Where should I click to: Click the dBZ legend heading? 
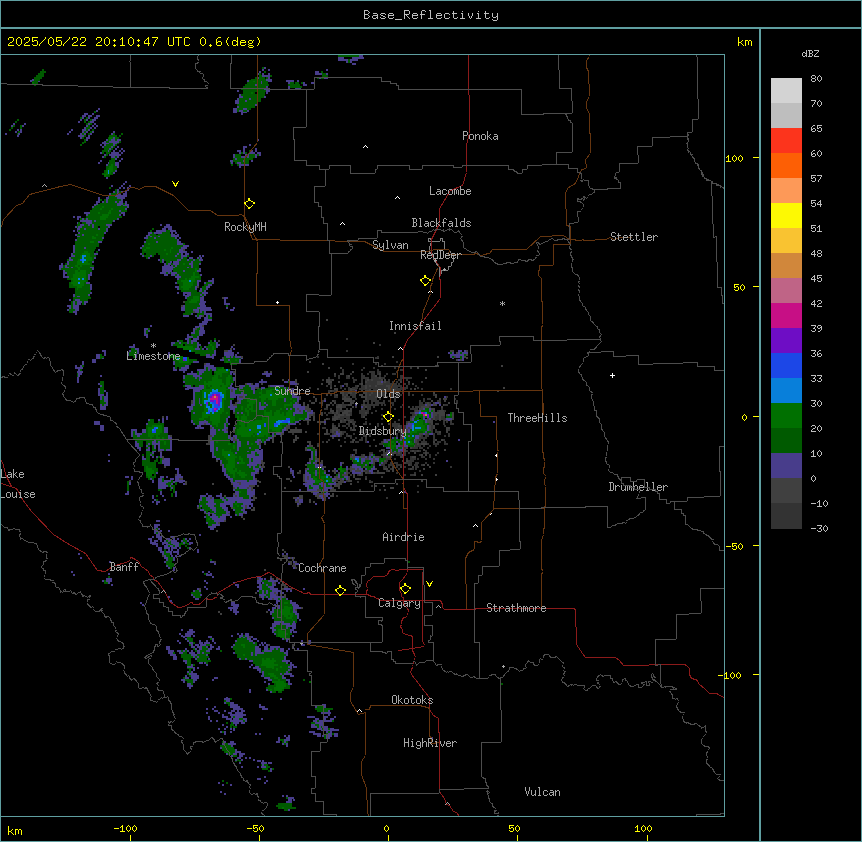(x=810, y=54)
